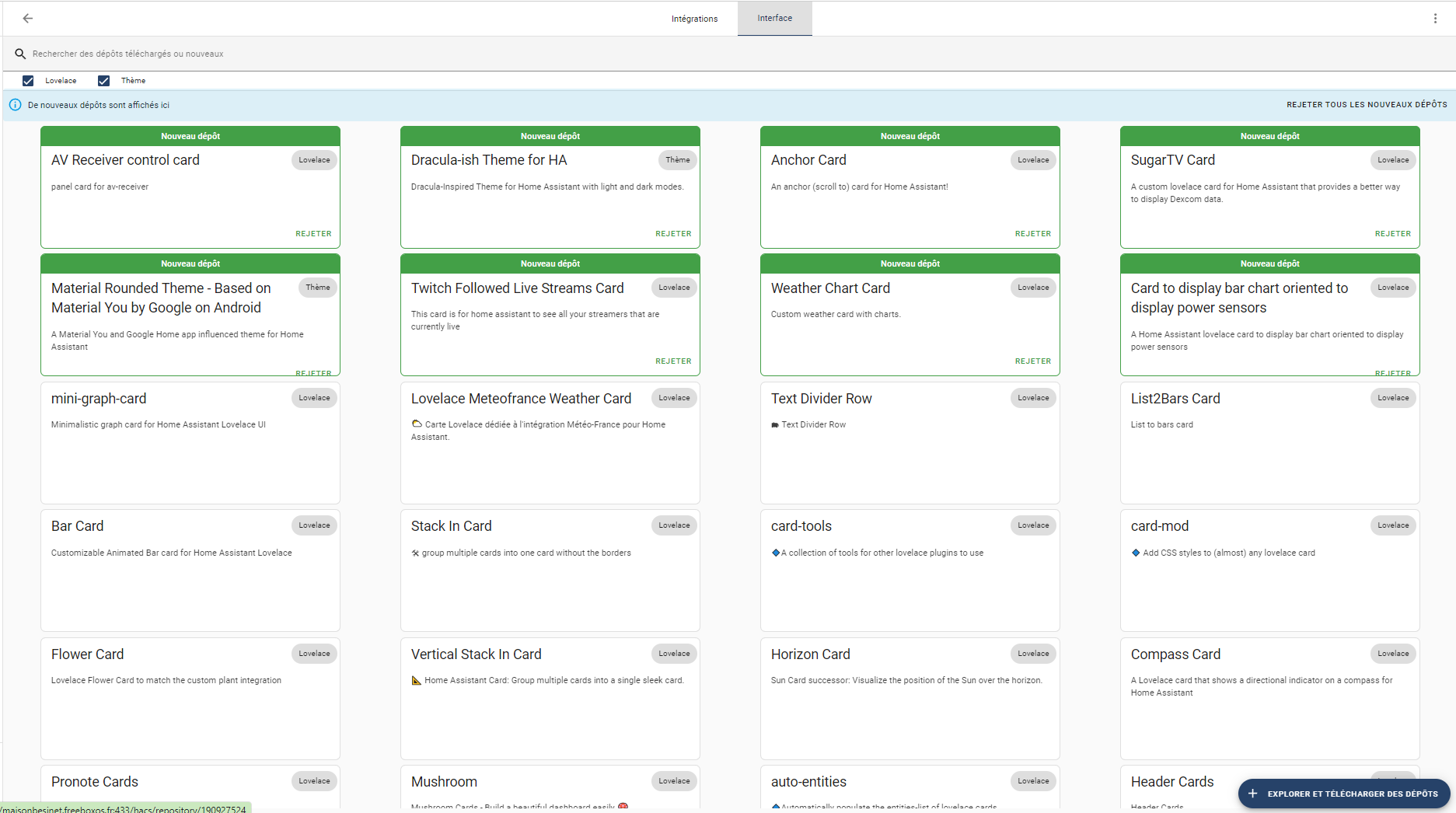Image resolution: width=1456 pixels, height=813 pixels.
Task: Click Rejeter tous les nouveaux dépôts
Action: tap(1367, 104)
